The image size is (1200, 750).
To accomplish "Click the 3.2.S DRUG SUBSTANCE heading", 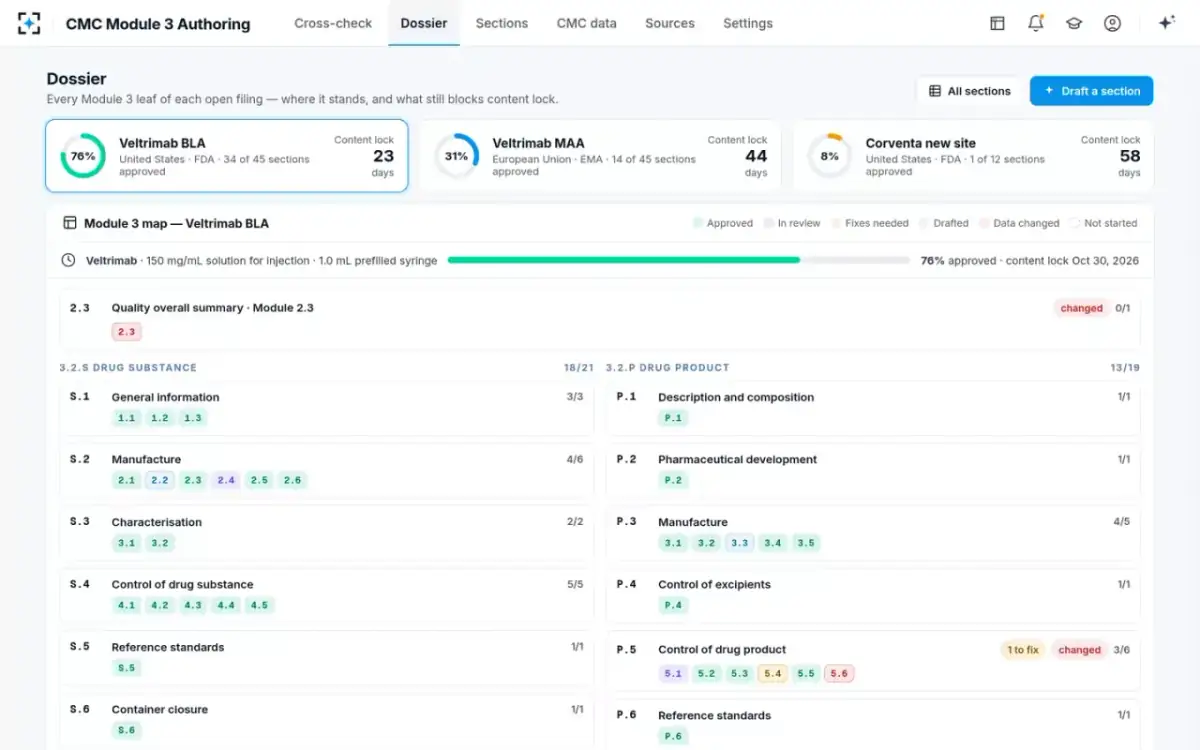I will [x=128, y=368].
